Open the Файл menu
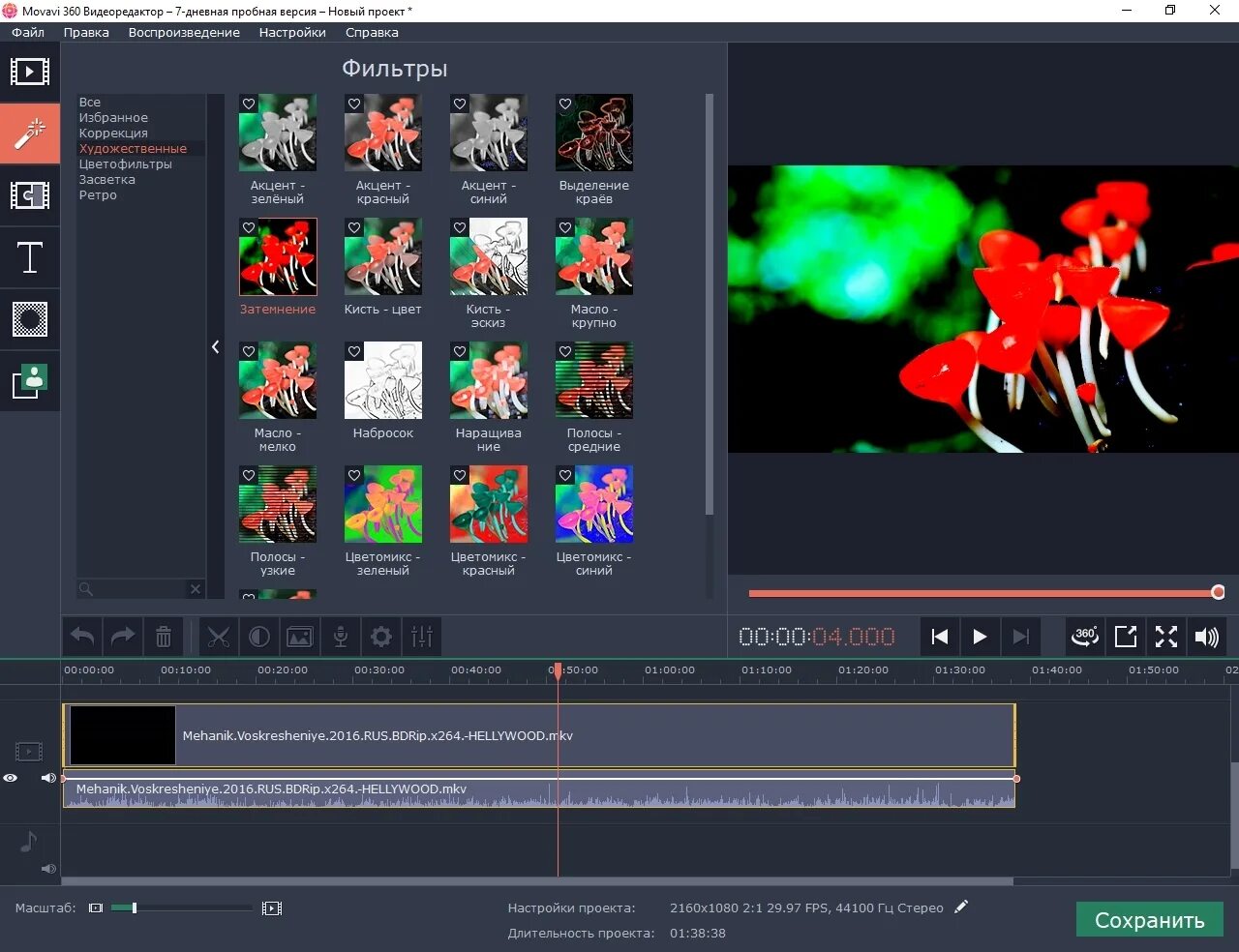The image size is (1239, 952). [28, 32]
